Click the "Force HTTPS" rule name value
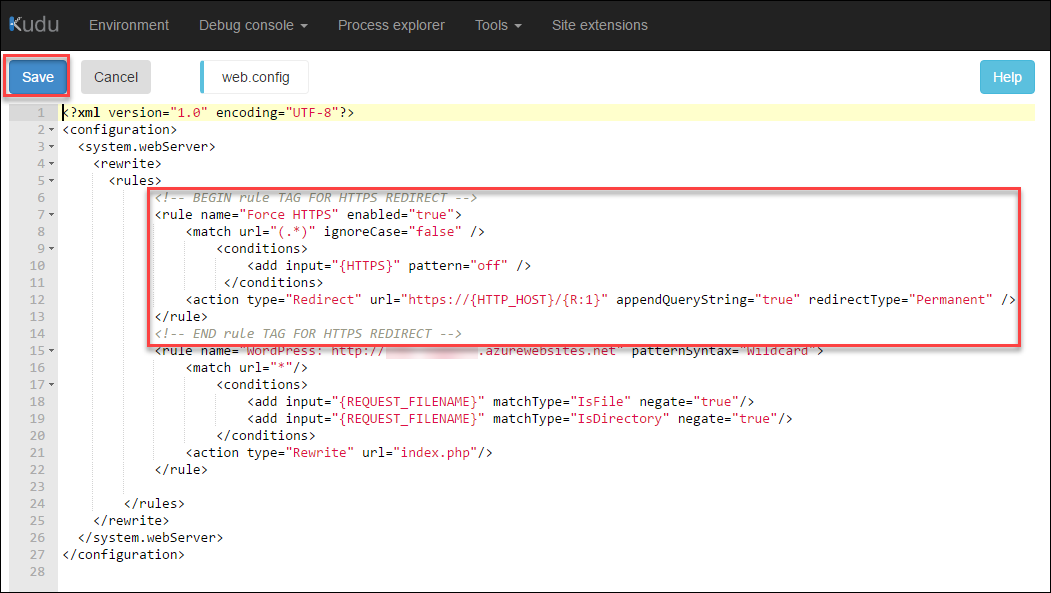Image resolution: width=1051 pixels, height=593 pixels. click(289, 214)
